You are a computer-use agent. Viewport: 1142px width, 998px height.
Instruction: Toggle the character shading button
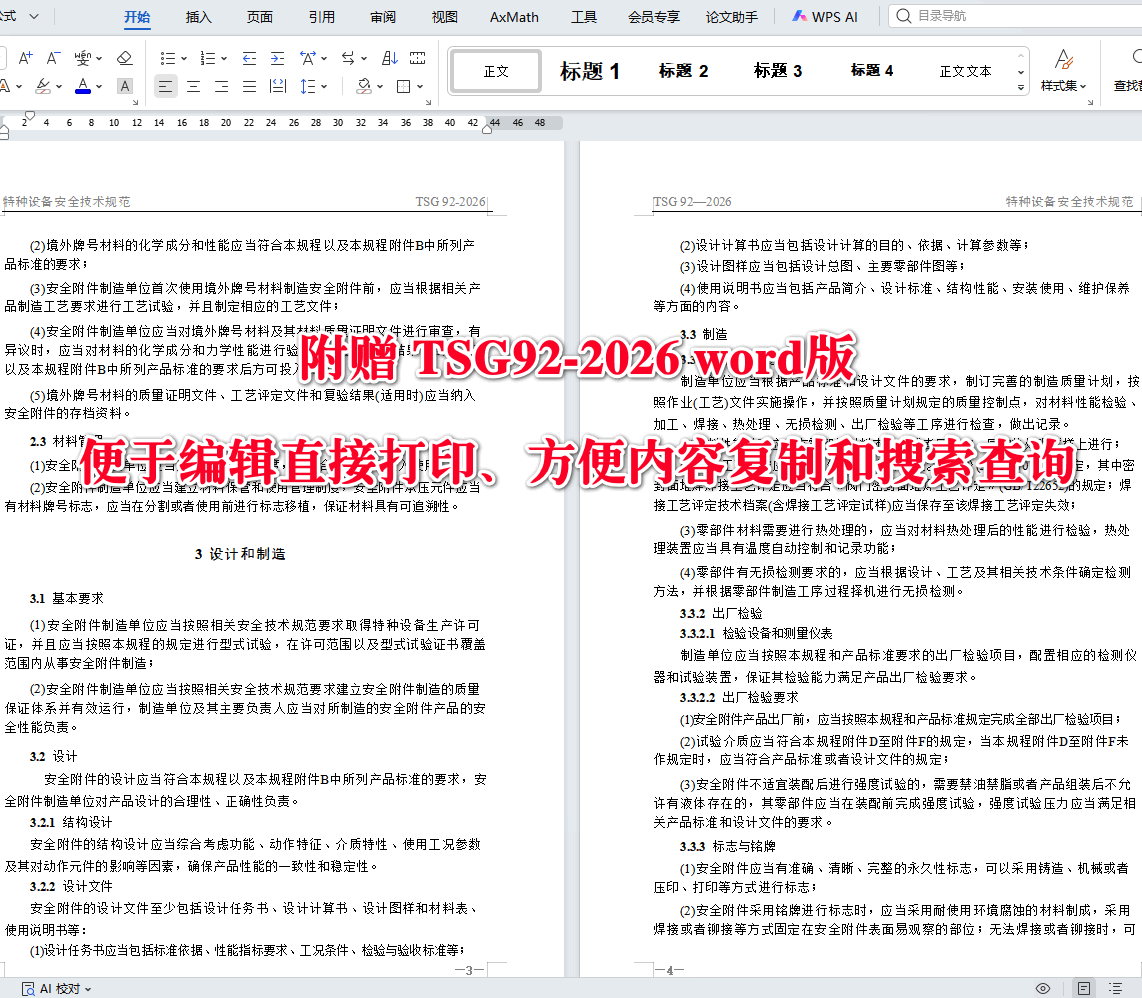tap(123, 85)
